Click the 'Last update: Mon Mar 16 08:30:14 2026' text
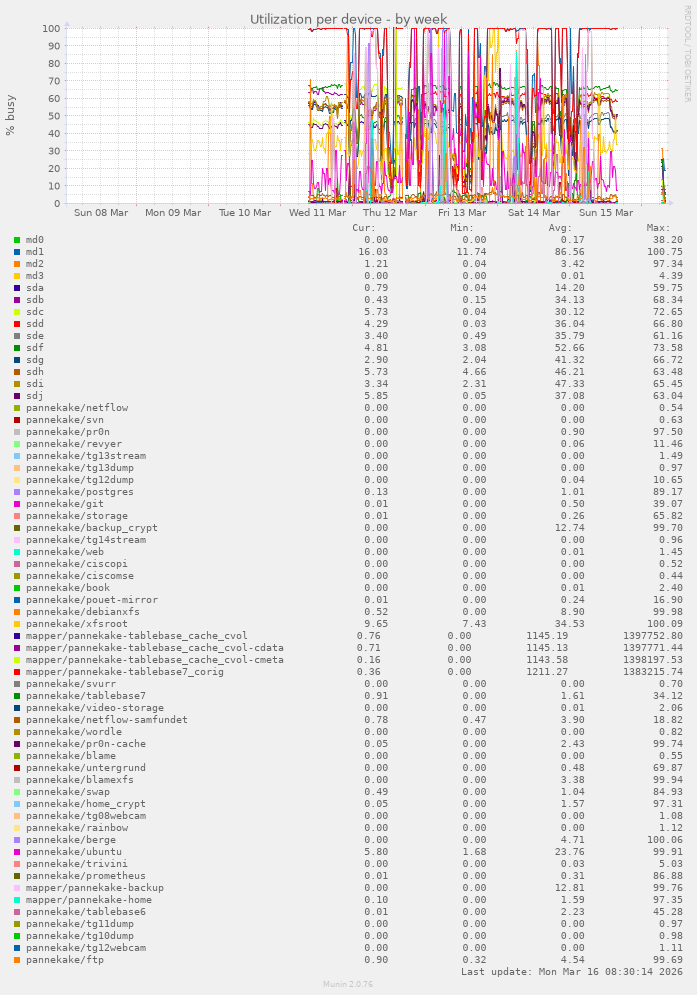 (572, 972)
